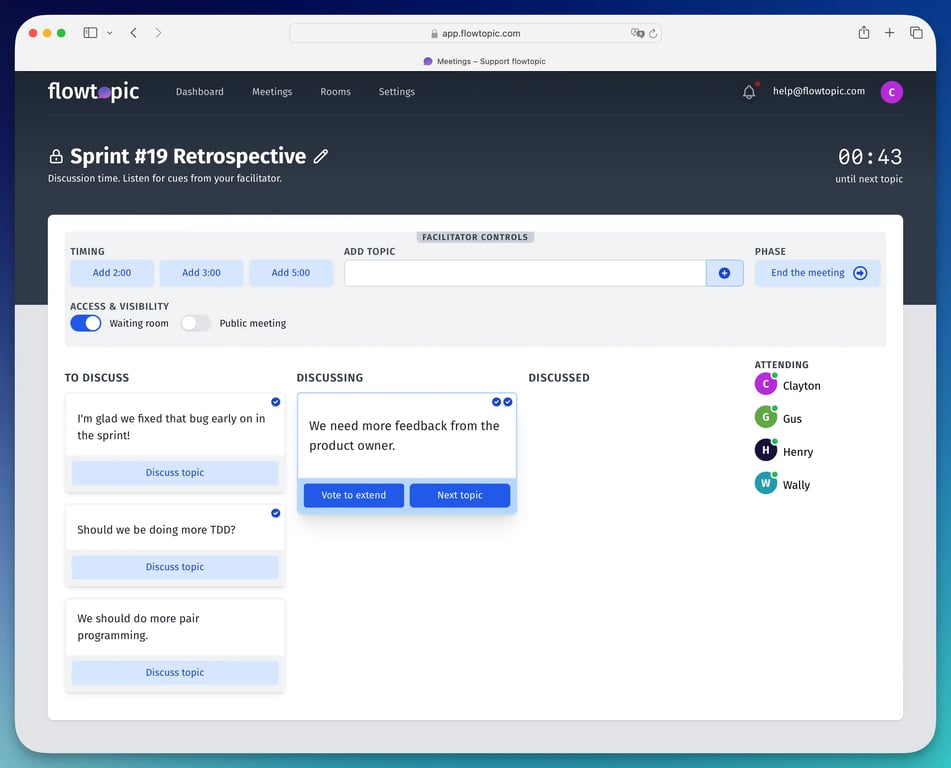This screenshot has width=951, height=768.
Task: Click End the meeting
Action: 818,273
